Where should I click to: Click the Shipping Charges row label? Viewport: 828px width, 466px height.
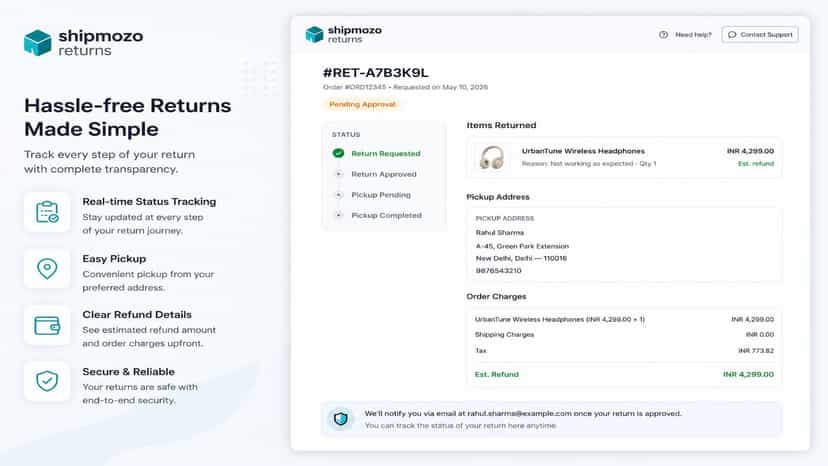(x=504, y=334)
